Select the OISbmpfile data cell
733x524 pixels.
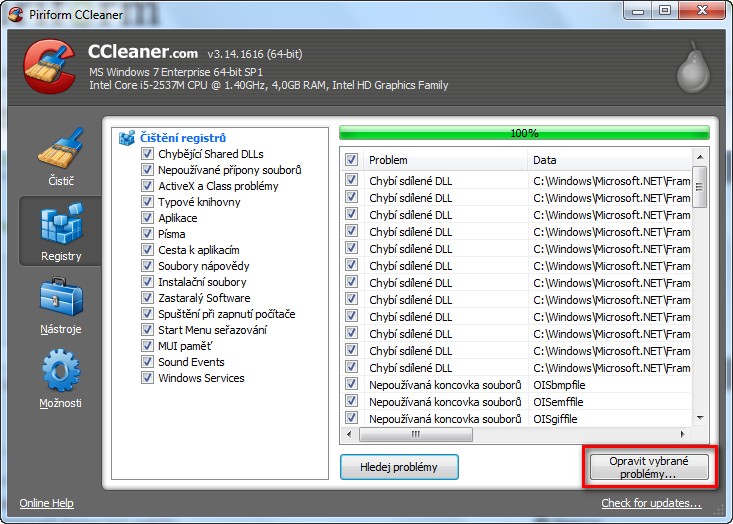click(x=559, y=385)
